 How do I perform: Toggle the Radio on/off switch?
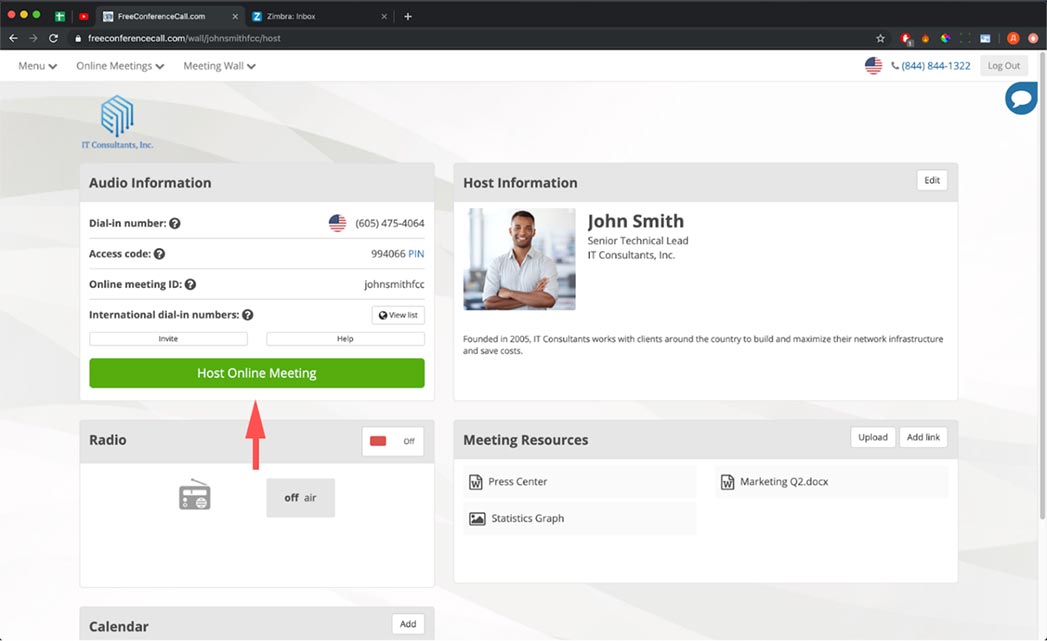393,441
